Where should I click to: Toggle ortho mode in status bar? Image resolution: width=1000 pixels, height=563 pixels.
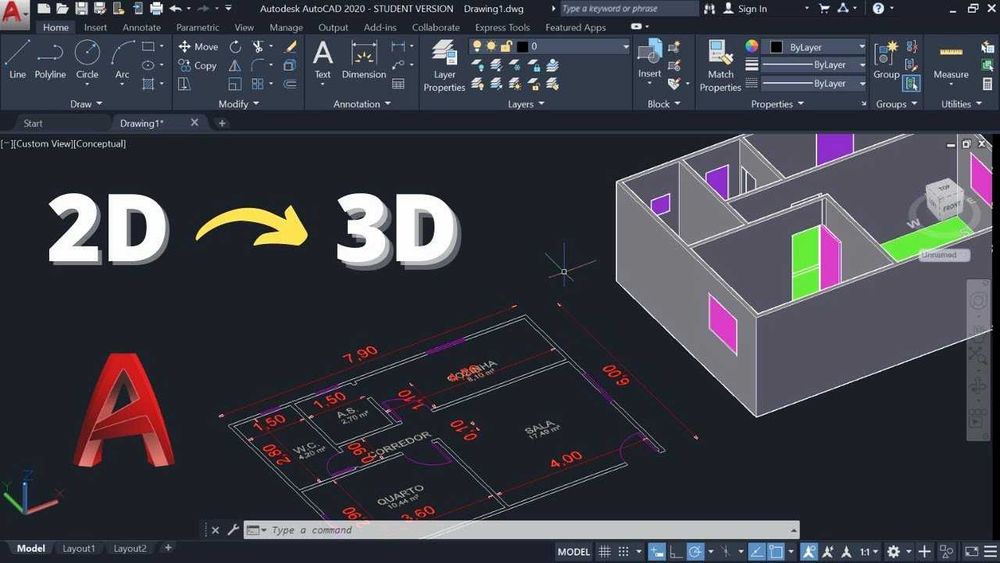[x=675, y=552]
